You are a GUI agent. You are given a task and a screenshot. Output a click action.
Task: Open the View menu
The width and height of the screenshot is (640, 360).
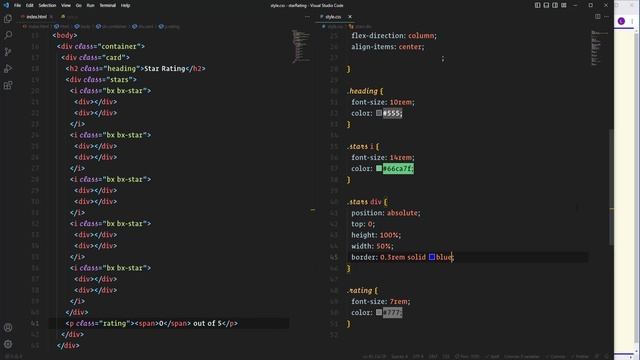point(66,5)
